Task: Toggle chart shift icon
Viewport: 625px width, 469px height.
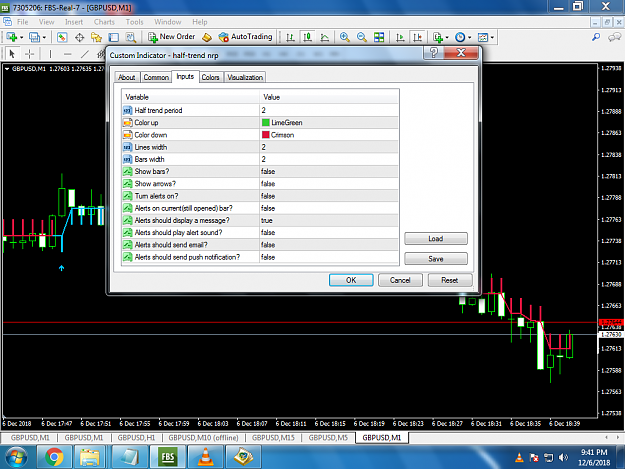Action: coord(417,37)
